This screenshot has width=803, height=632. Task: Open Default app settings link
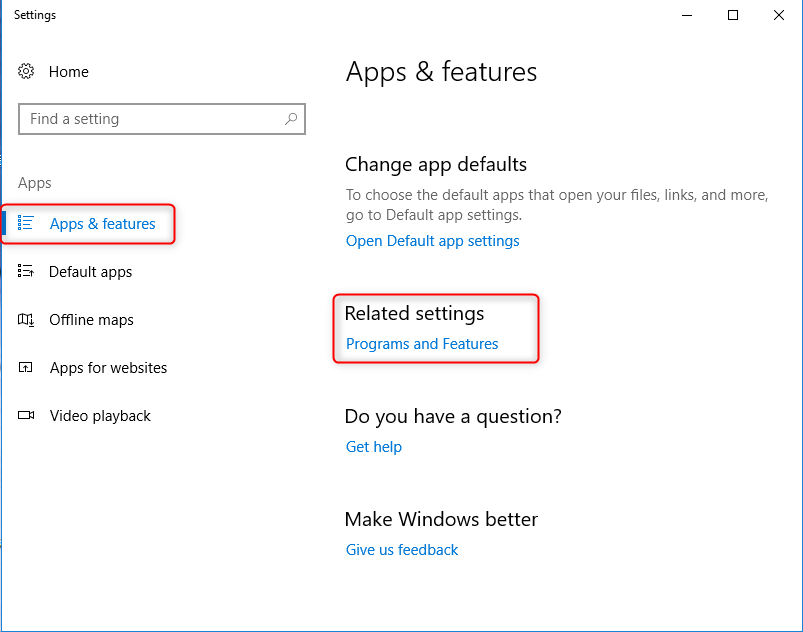pos(432,241)
